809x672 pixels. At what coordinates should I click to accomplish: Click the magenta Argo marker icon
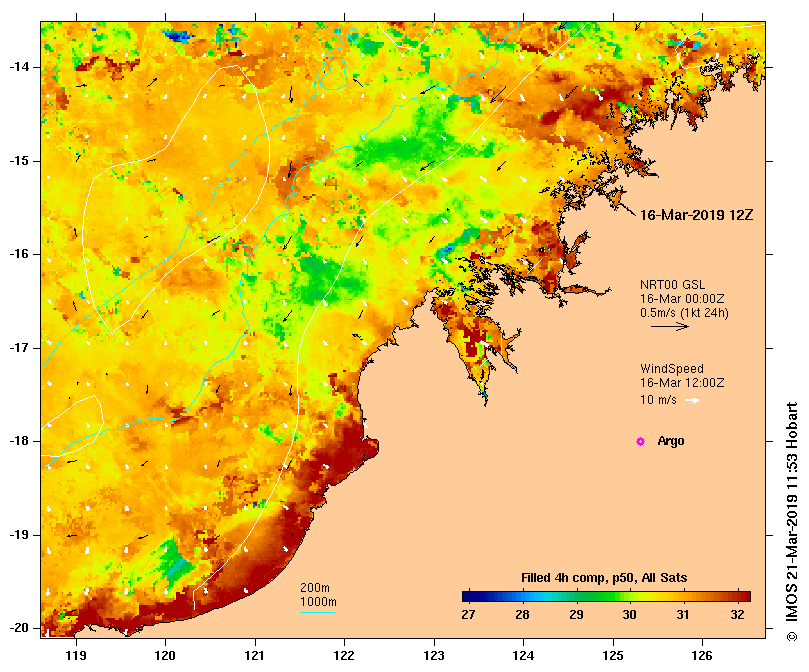pos(640,441)
